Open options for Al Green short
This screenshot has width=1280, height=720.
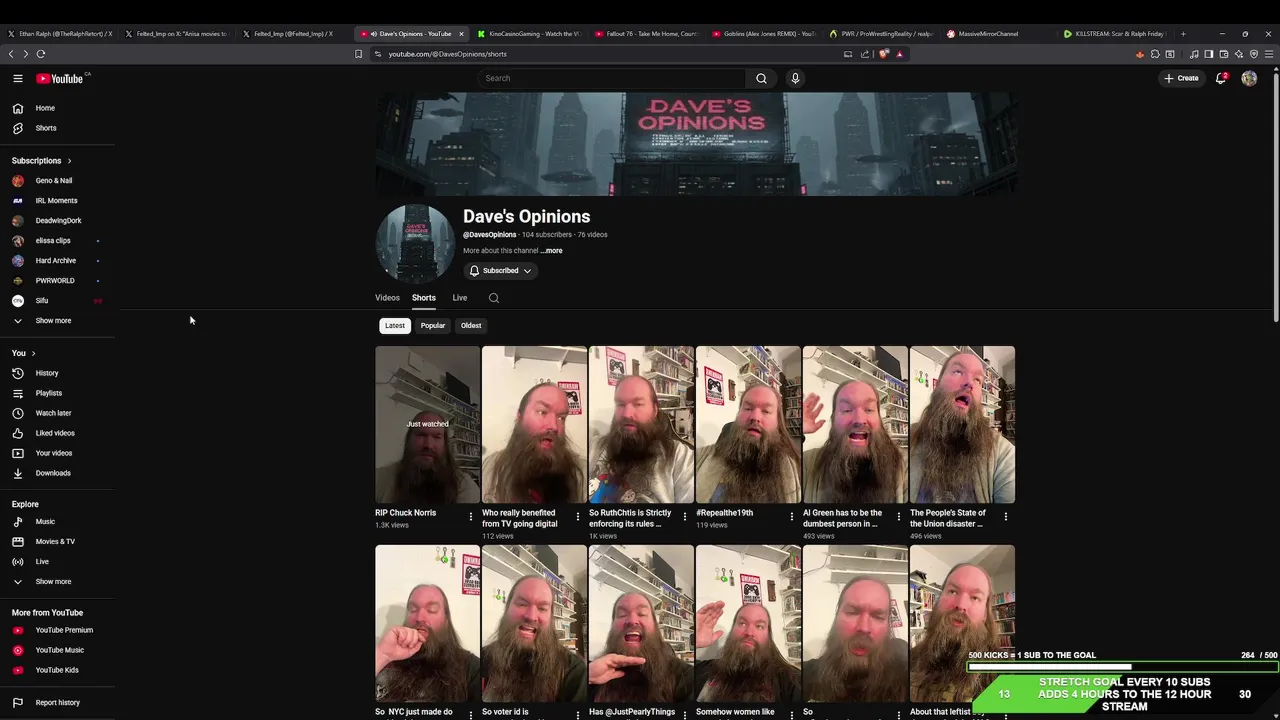tap(899, 517)
